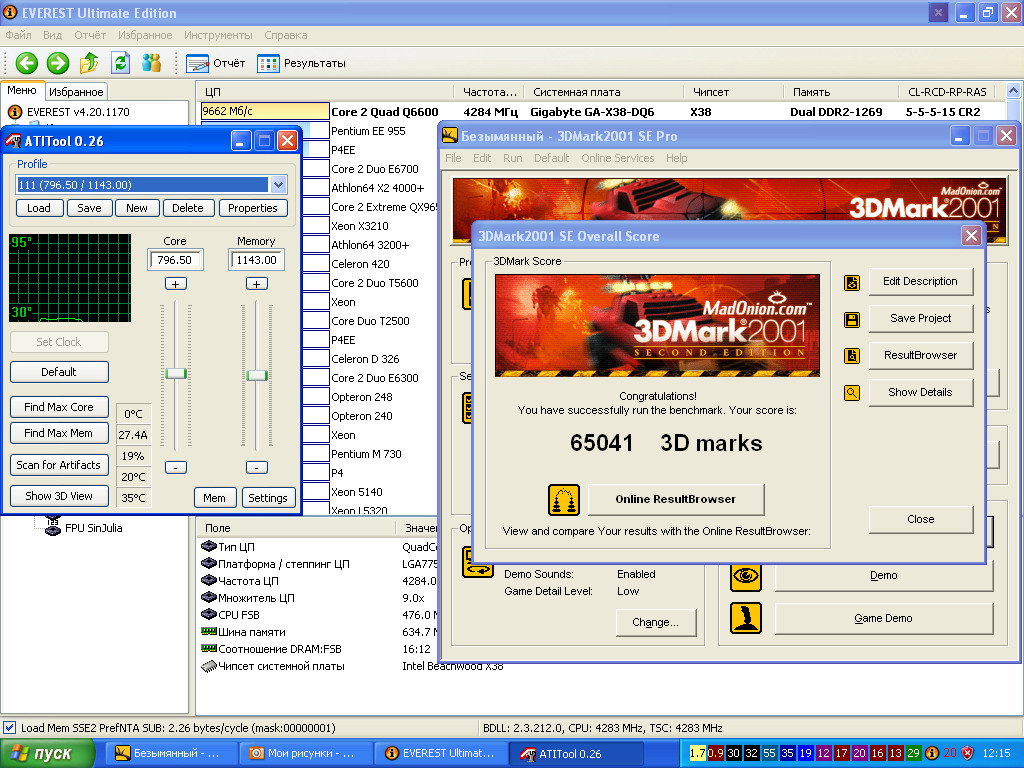Click Show 3D View in ATITool
The image size is (1024, 768).
click(x=59, y=496)
